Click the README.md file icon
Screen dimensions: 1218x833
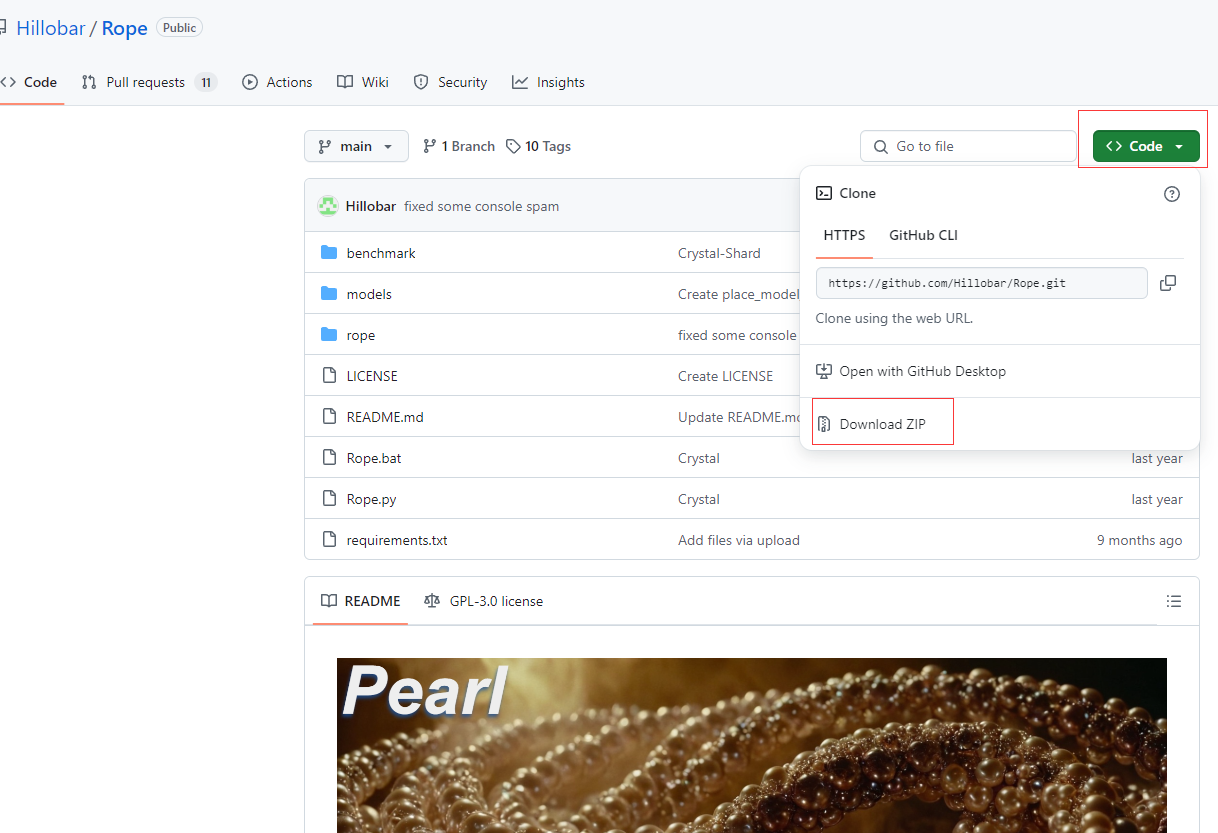329,417
